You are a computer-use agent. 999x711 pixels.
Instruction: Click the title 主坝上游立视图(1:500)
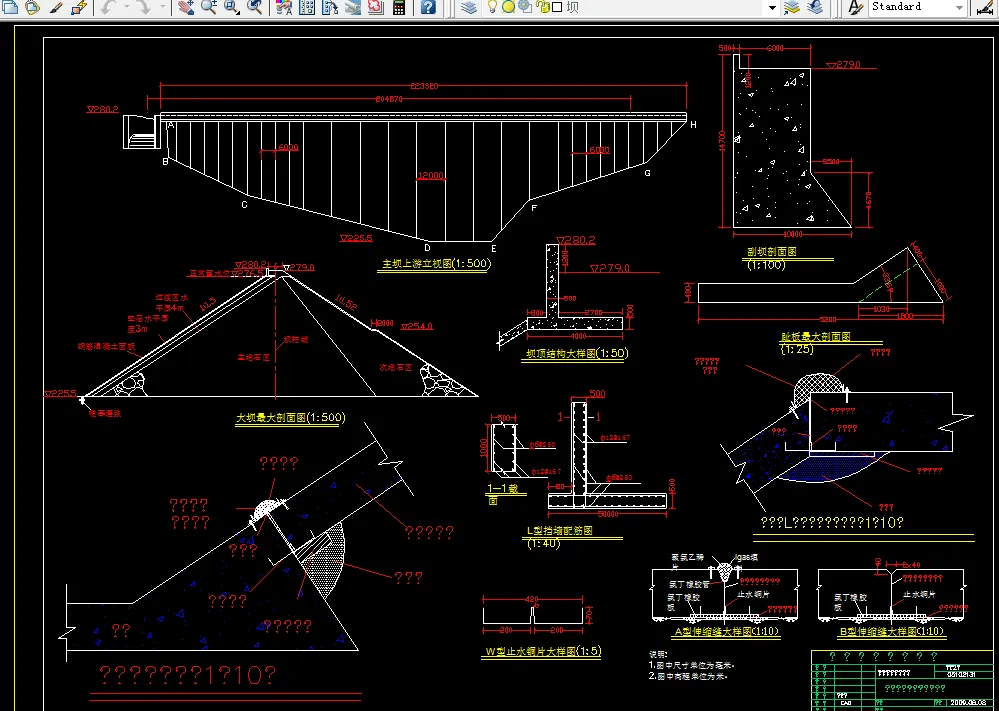coord(436,263)
